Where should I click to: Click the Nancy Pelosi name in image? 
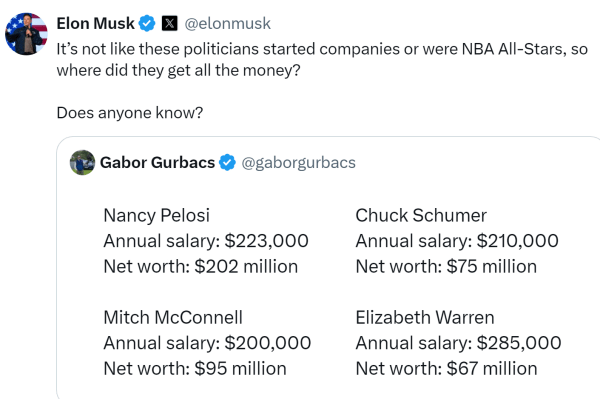click(157, 215)
